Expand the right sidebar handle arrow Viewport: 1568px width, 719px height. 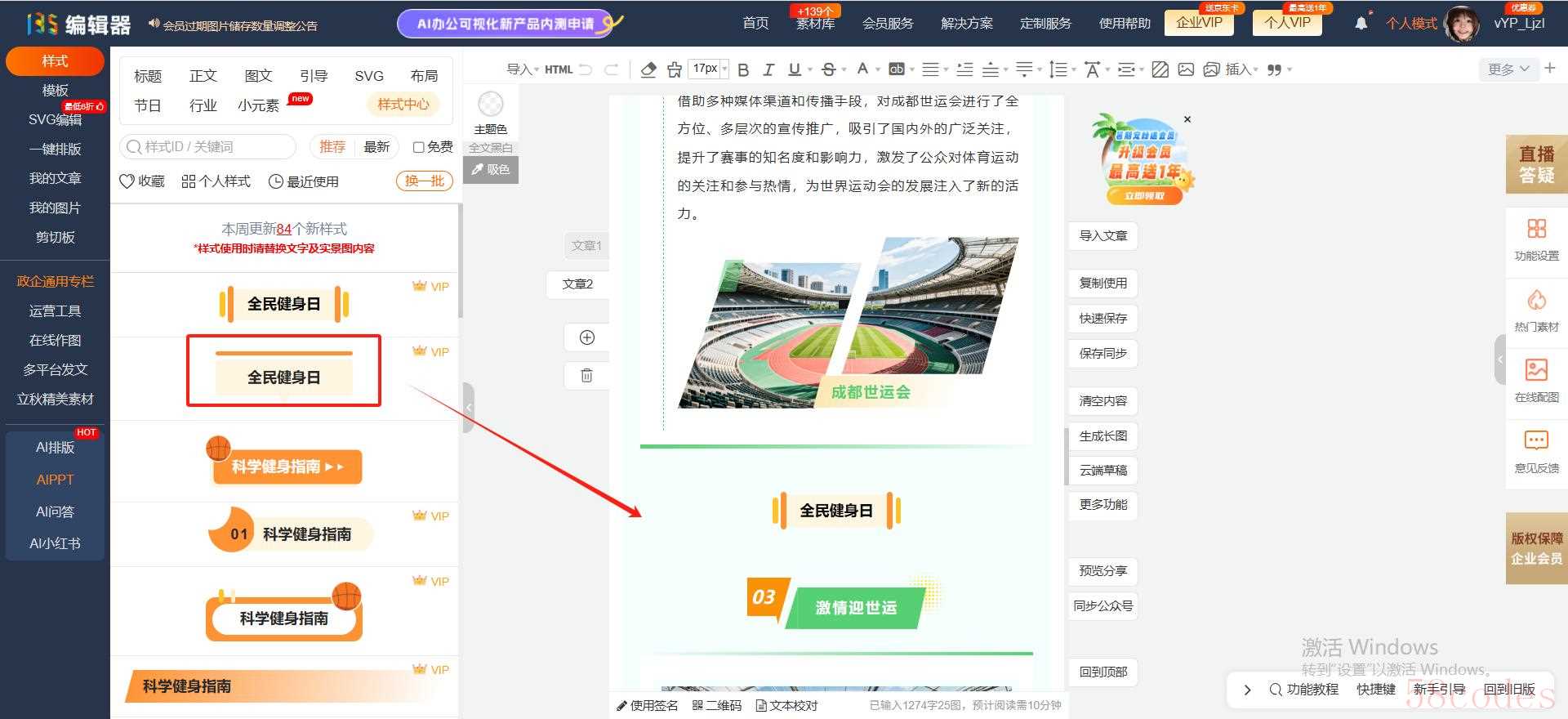[1500, 359]
